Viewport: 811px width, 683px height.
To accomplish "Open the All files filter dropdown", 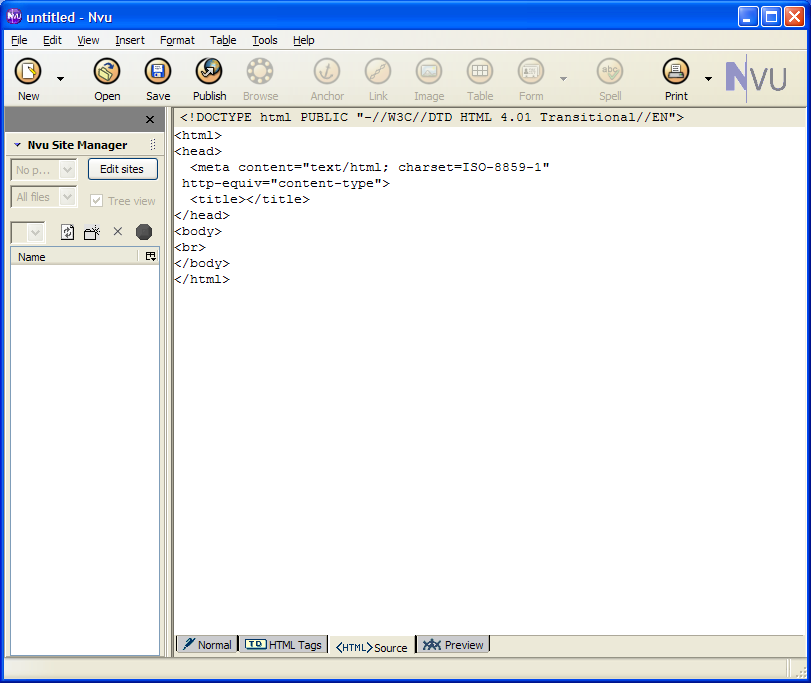I will tap(43, 197).
